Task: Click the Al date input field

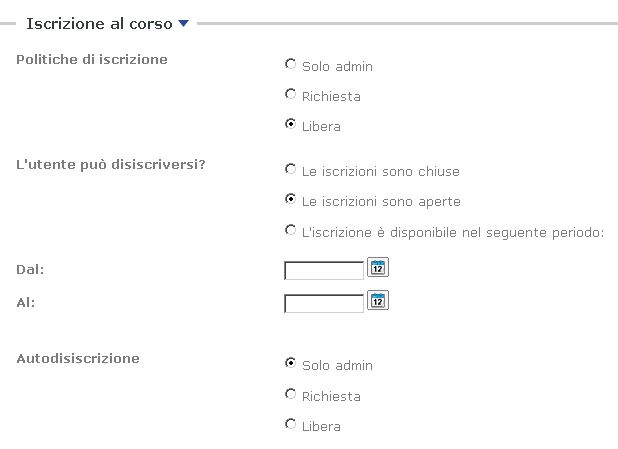Action: coord(324,303)
